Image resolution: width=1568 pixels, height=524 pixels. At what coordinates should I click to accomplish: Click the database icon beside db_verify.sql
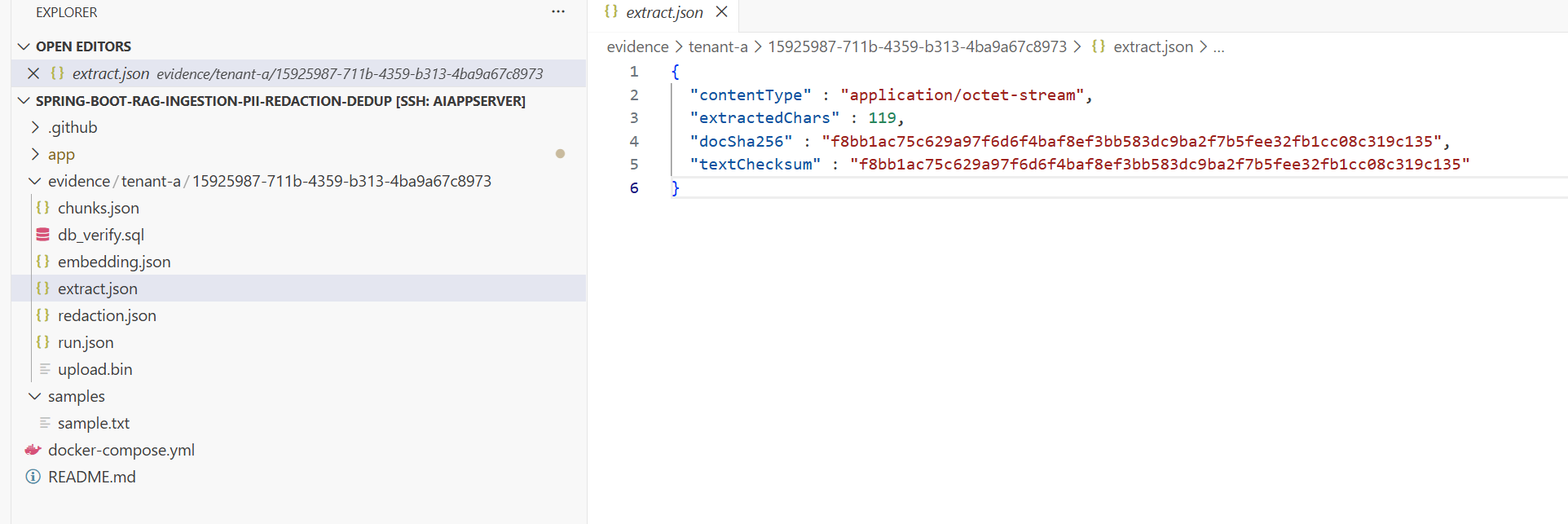[x=43, y=235]
